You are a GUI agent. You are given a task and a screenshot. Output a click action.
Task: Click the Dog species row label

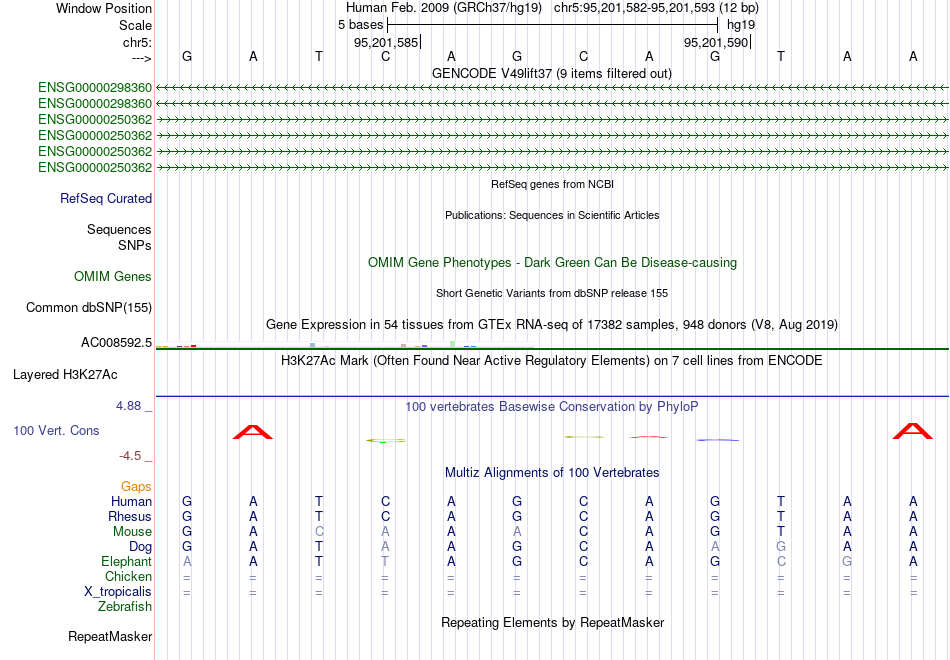pos(141,547)
